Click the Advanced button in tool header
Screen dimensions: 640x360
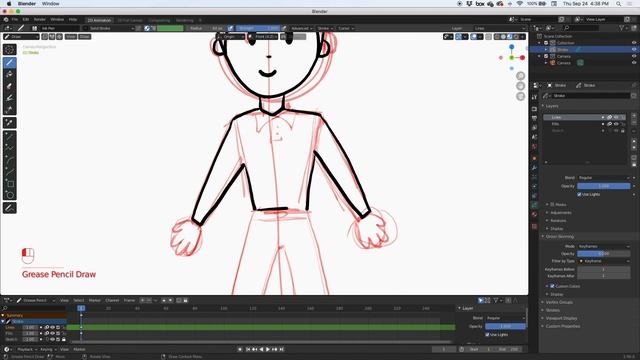point(301,28)
